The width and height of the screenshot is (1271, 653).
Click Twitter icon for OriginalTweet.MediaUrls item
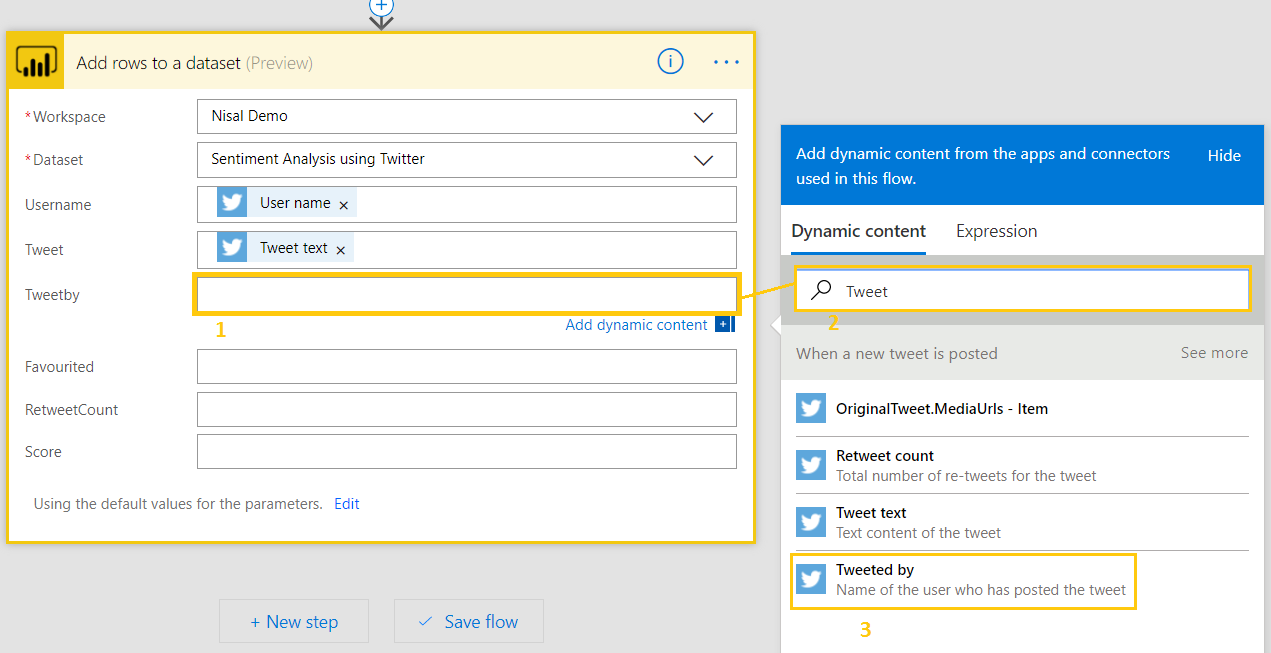(810, 408)
